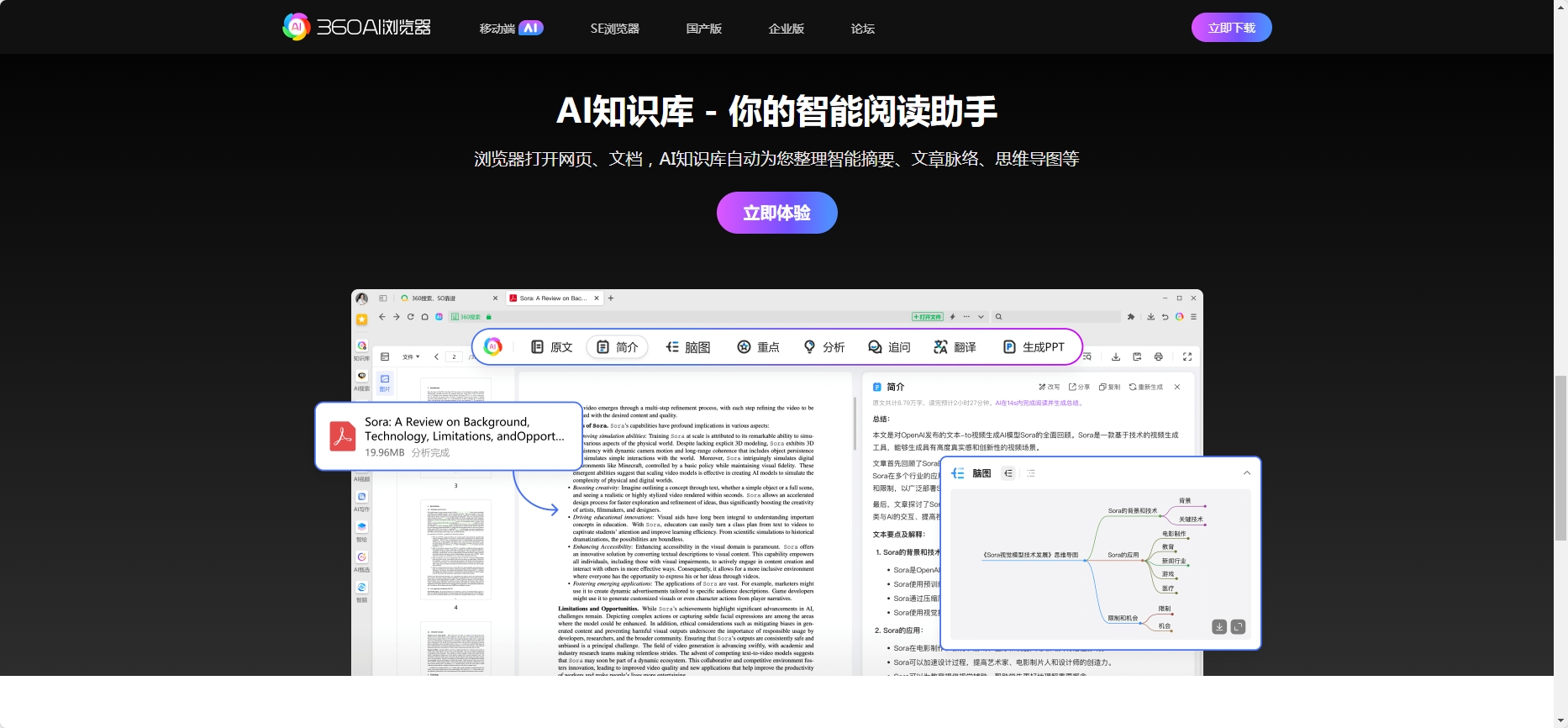Select the Sora: A Review PDF tab
Screen dimensions: 1568x728
coord(553,298)
